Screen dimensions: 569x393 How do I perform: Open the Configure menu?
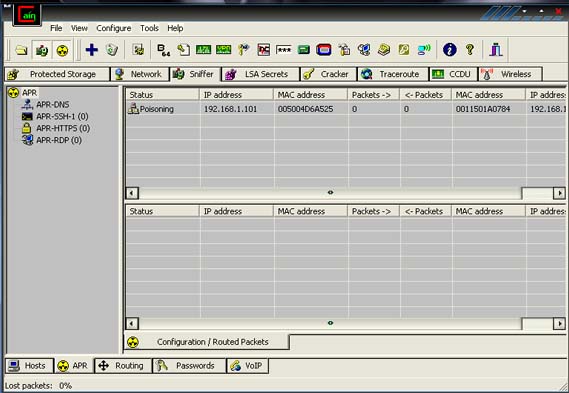(x=114, y=28)
